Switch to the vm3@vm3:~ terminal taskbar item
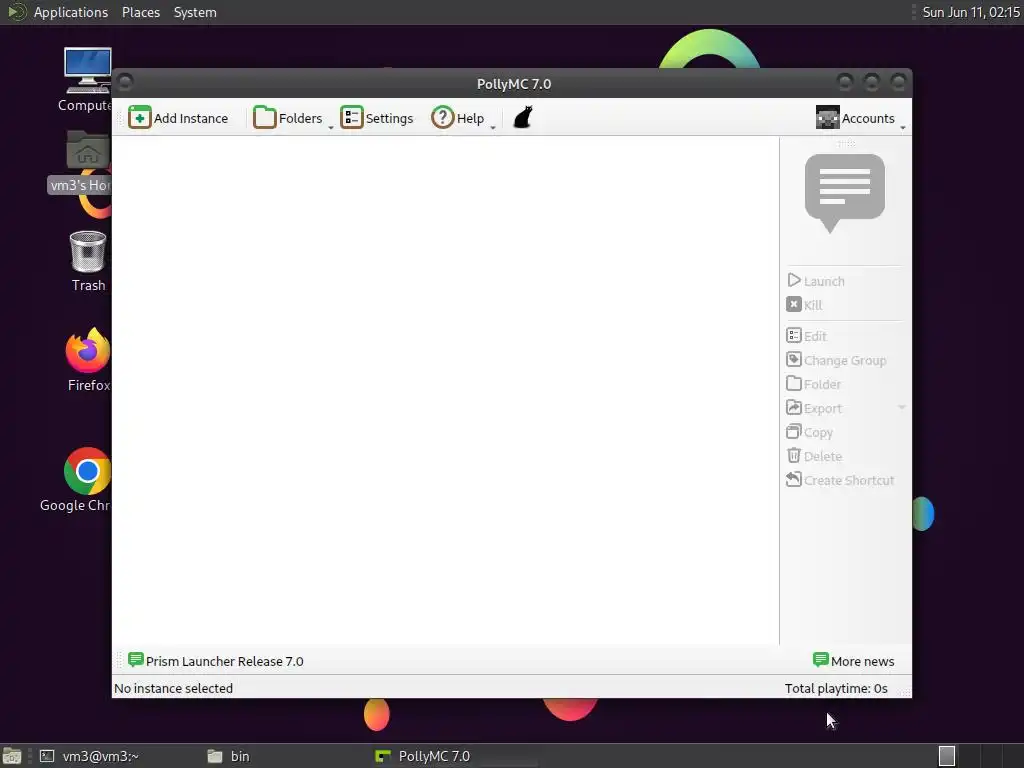1024x768 pixels. [89, 756]
